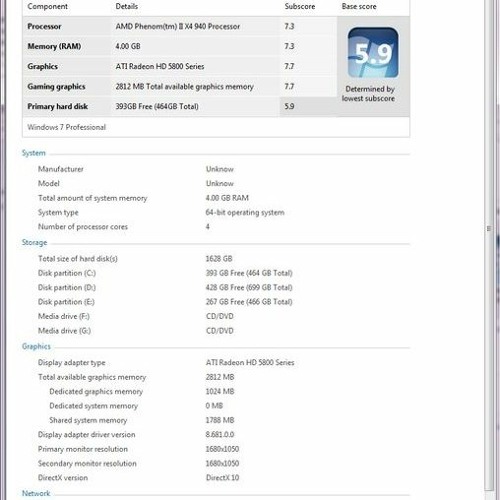Select the Gaming graphics row
This screenshot has width=500, height=500.
180,86
